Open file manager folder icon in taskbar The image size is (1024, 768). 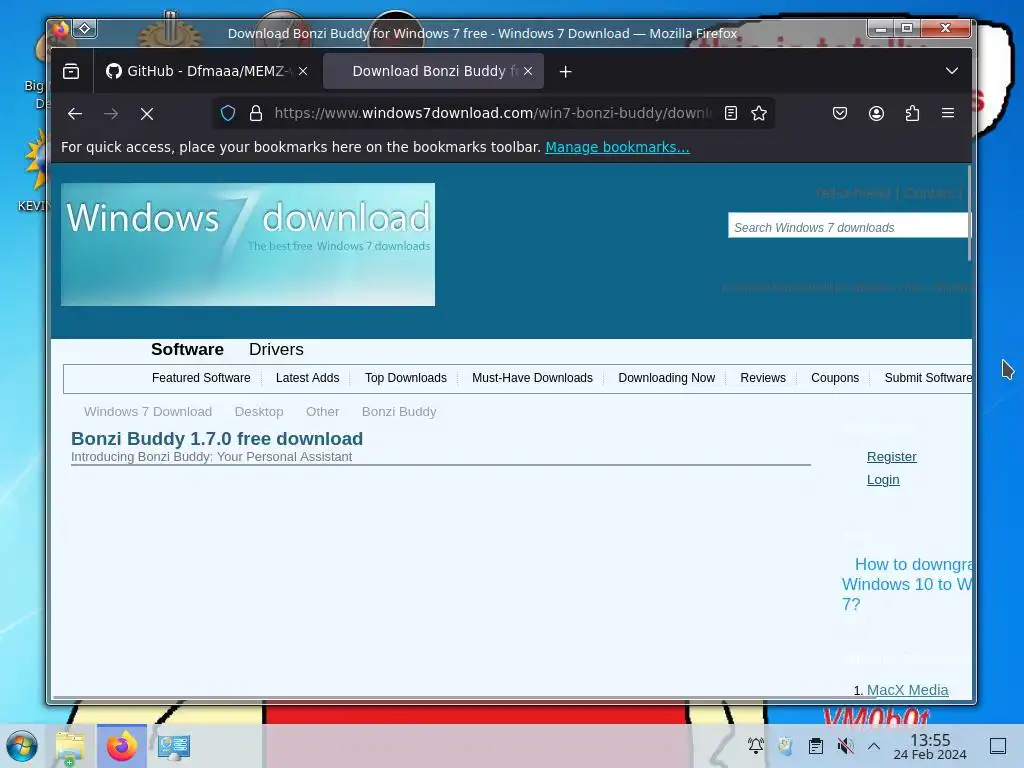click(70, 746)
